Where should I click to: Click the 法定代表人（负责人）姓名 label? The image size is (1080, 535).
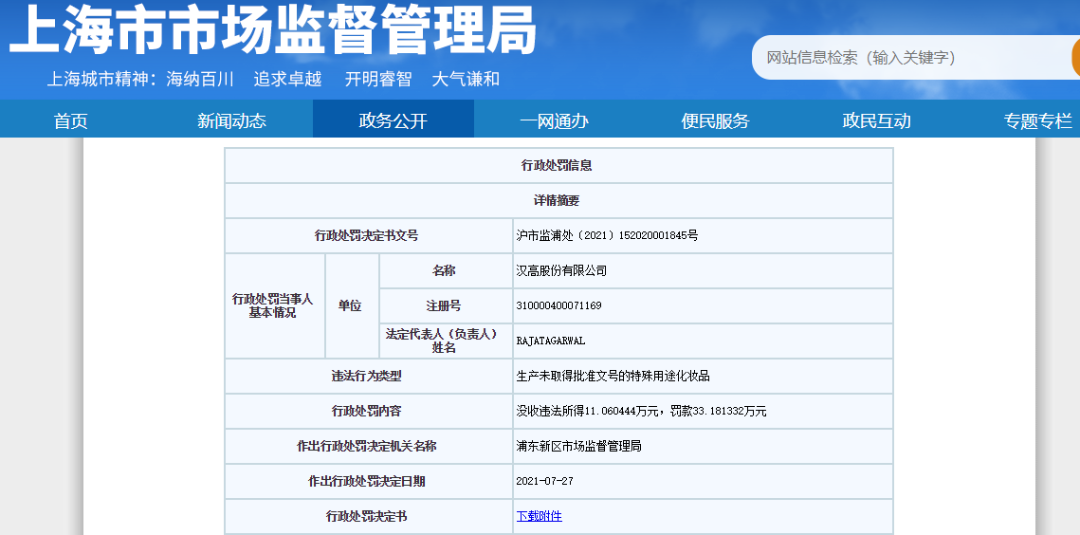point(446,341)
